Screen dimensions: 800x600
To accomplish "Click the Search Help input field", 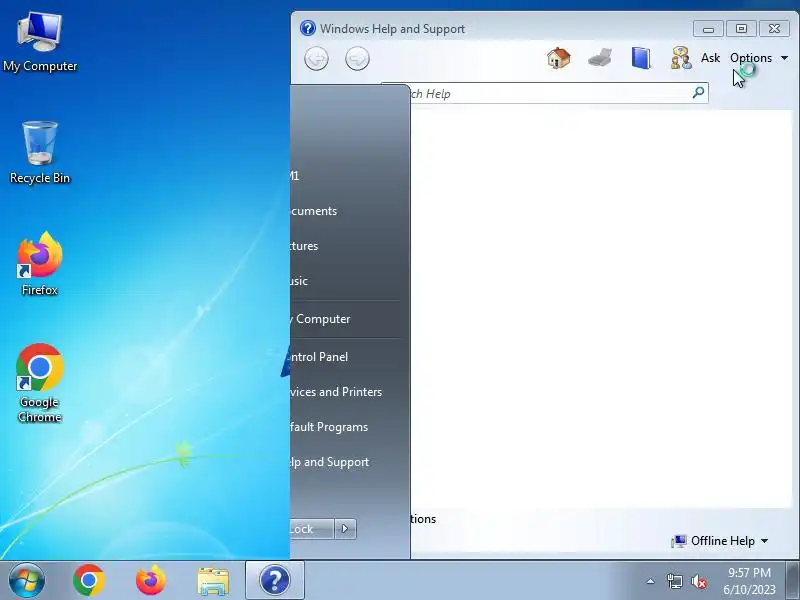I will 545,93.
